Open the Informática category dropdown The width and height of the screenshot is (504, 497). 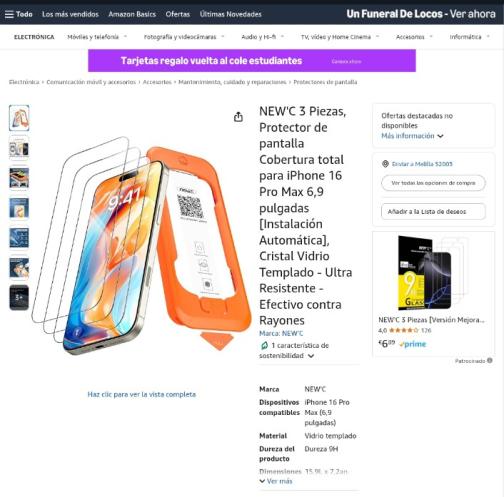tap(469, 37)
